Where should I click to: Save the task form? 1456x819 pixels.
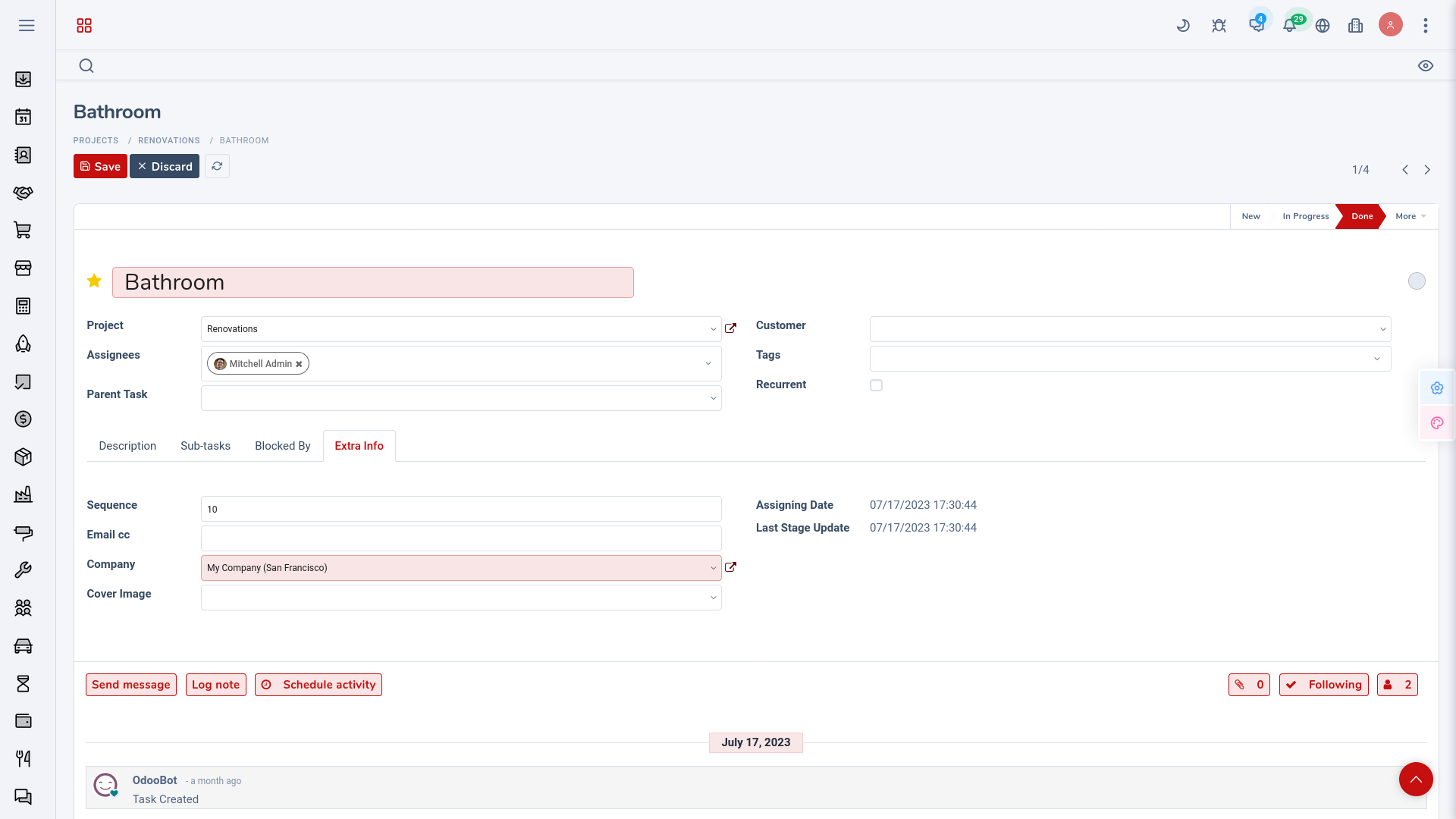click(100, 166)
